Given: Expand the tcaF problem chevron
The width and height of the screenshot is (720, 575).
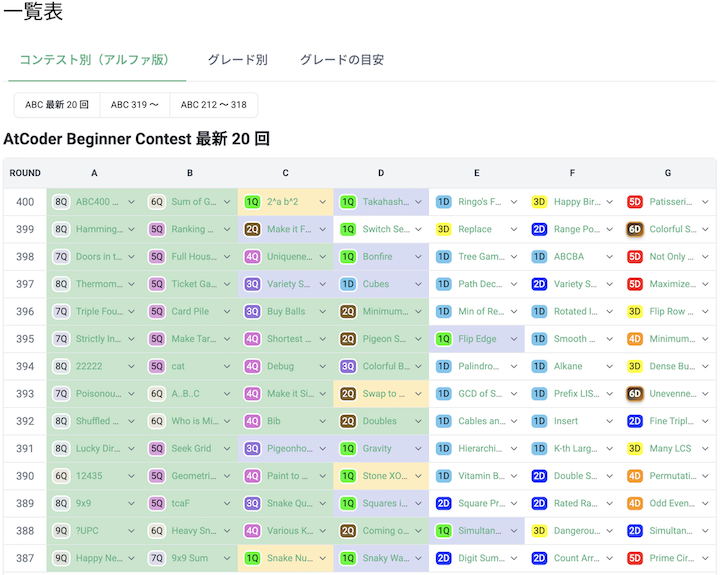Looking at the screenshot, I should [227, 503].
